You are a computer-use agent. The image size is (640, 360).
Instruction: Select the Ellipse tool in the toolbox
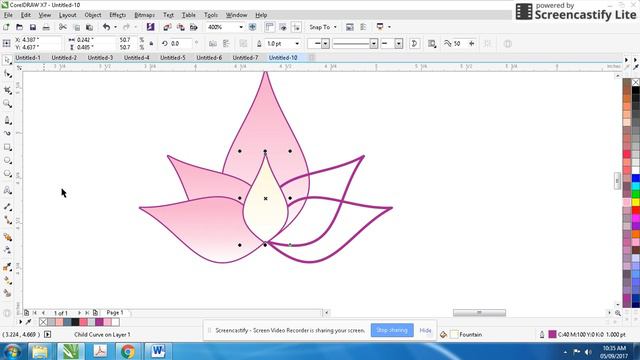(7, 160)
